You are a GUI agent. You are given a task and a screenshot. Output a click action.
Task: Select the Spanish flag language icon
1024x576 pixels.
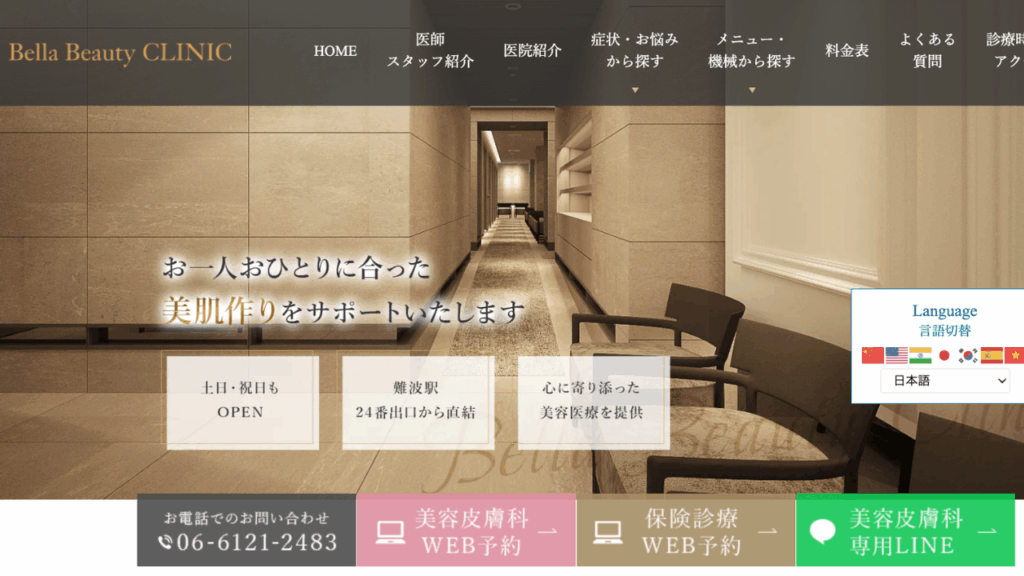coord(991,355)
